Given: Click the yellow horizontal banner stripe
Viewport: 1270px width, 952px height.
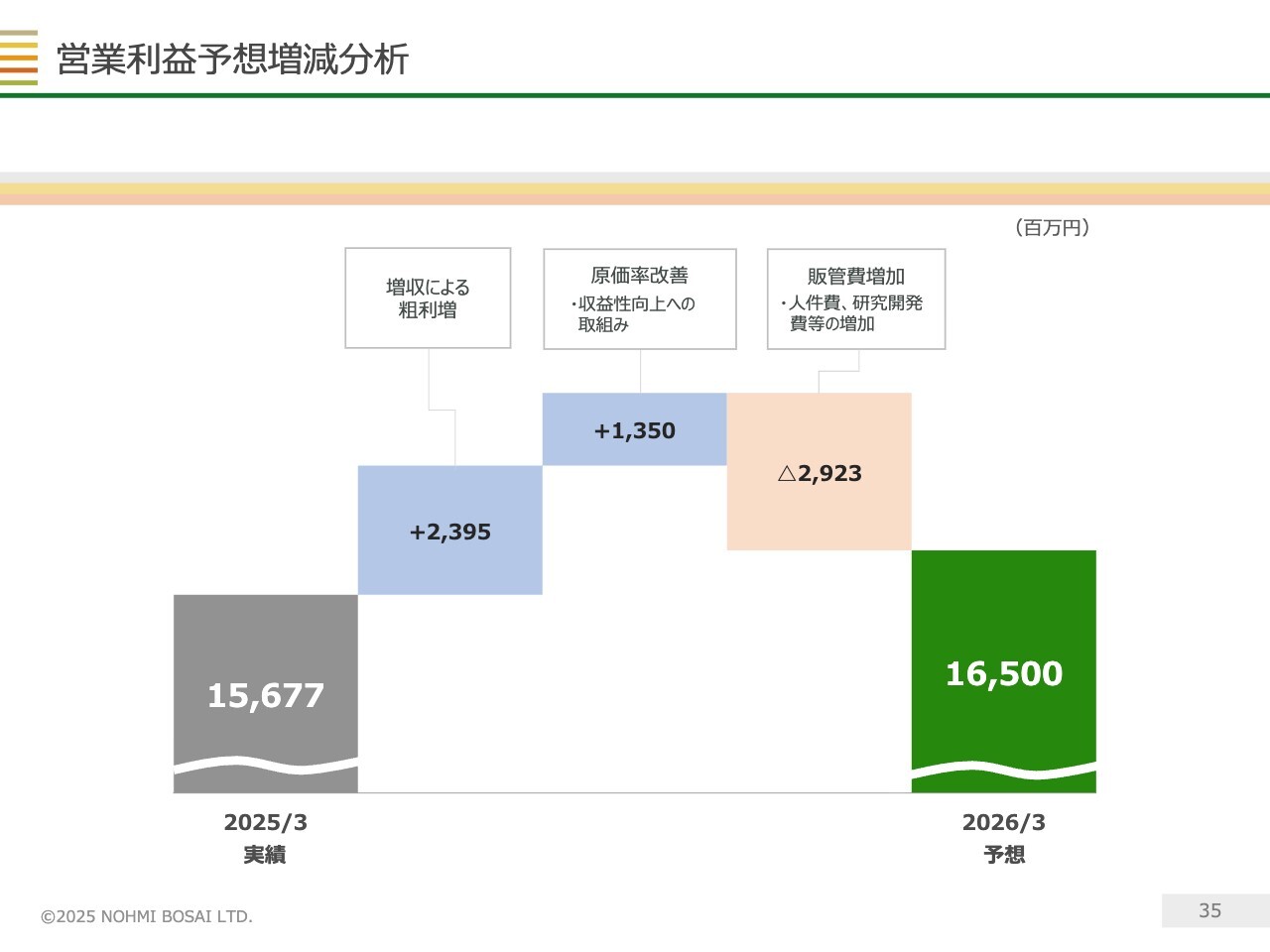Looking at the screenshot, I should point(635,188).
